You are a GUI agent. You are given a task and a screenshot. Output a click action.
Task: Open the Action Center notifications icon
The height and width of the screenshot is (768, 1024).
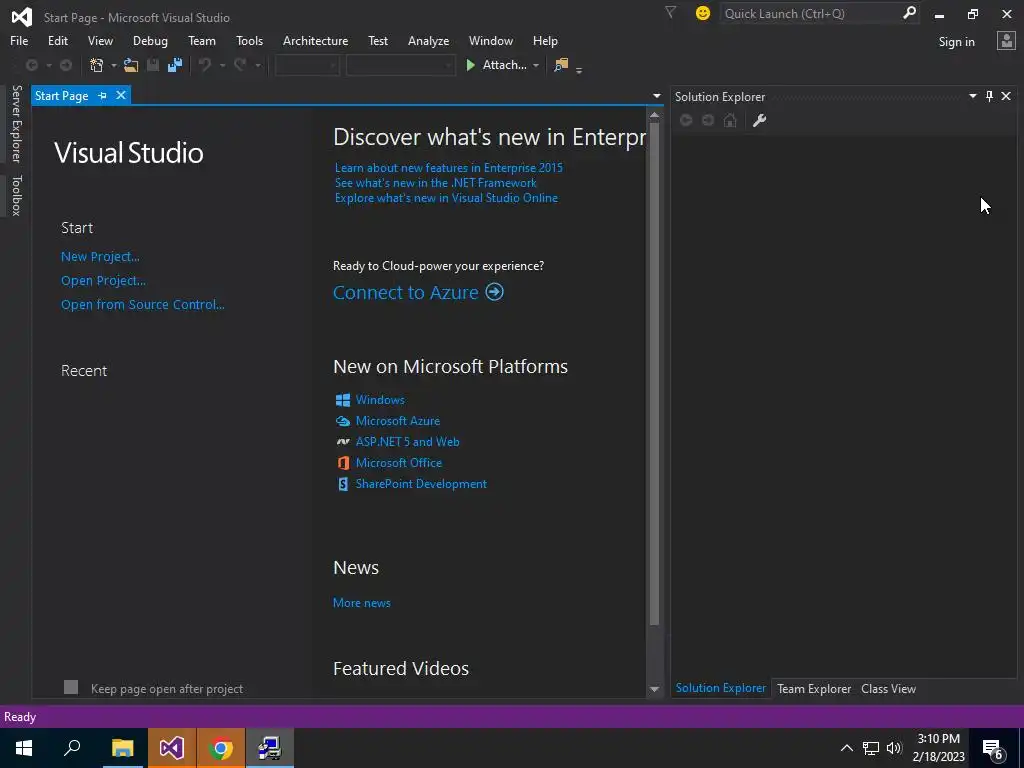[993, 748]
